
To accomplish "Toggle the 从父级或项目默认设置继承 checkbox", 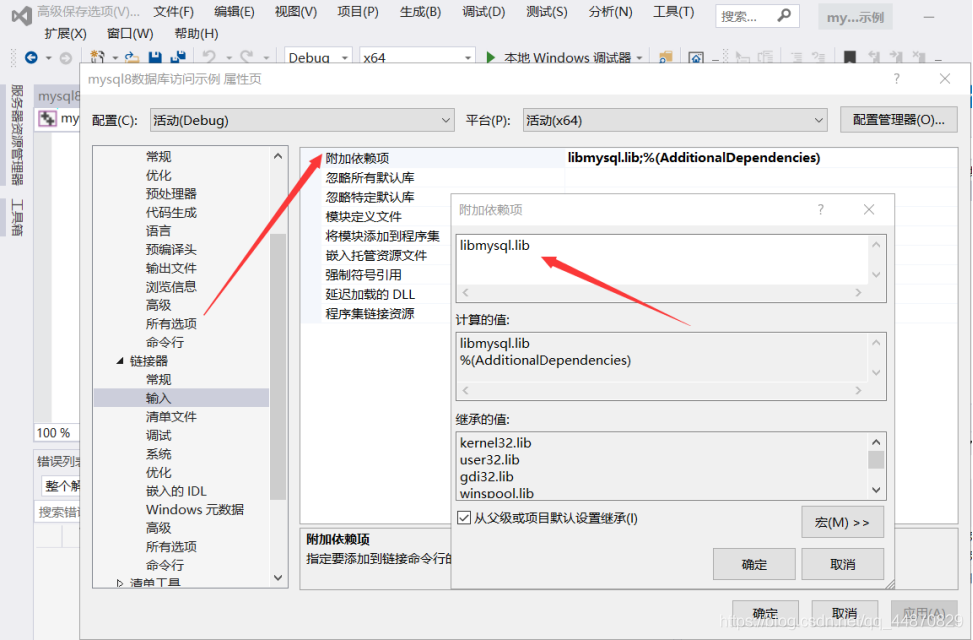I will 464,518.
